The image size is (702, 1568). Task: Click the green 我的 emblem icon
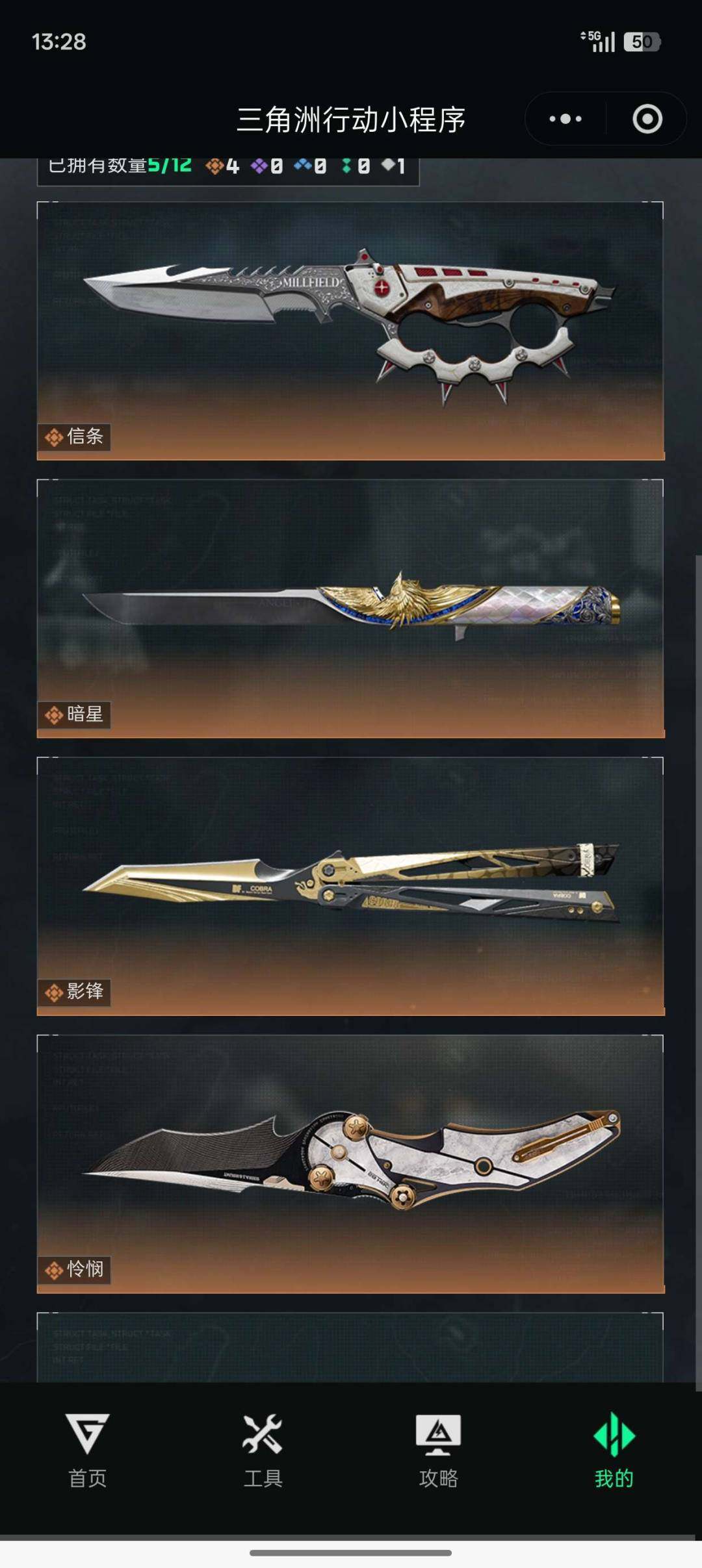click(x=614, y=1434)
